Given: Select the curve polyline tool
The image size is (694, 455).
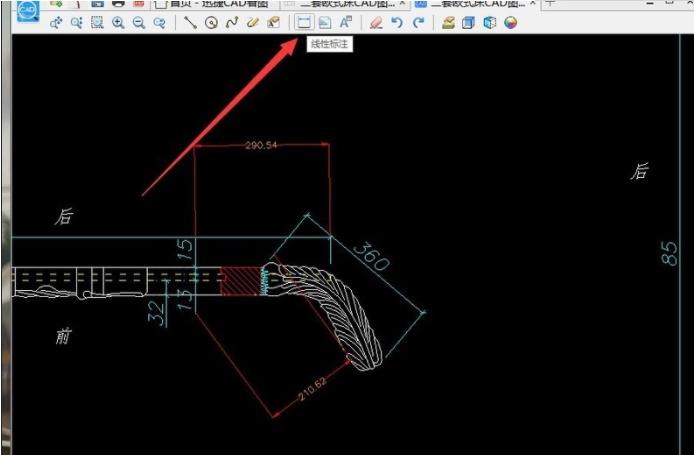Looking at the screenshot, I should click(232, 23).
